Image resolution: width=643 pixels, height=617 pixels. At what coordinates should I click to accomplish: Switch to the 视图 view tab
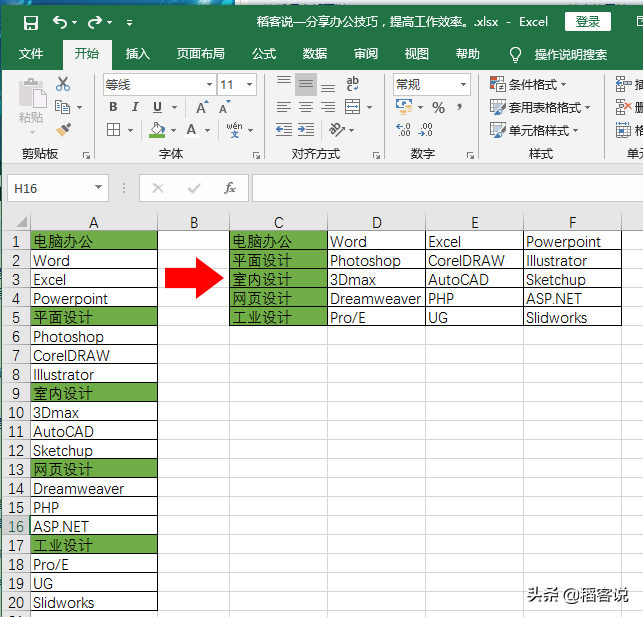pos(417,54)
